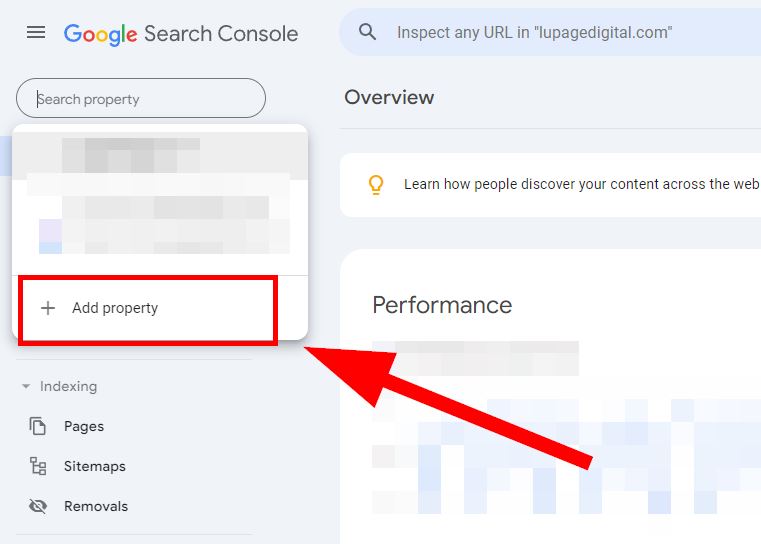The width and height of the screenshot is (761, 544).
Task: Click the Overview page title
Action: (x=389, y=97)
